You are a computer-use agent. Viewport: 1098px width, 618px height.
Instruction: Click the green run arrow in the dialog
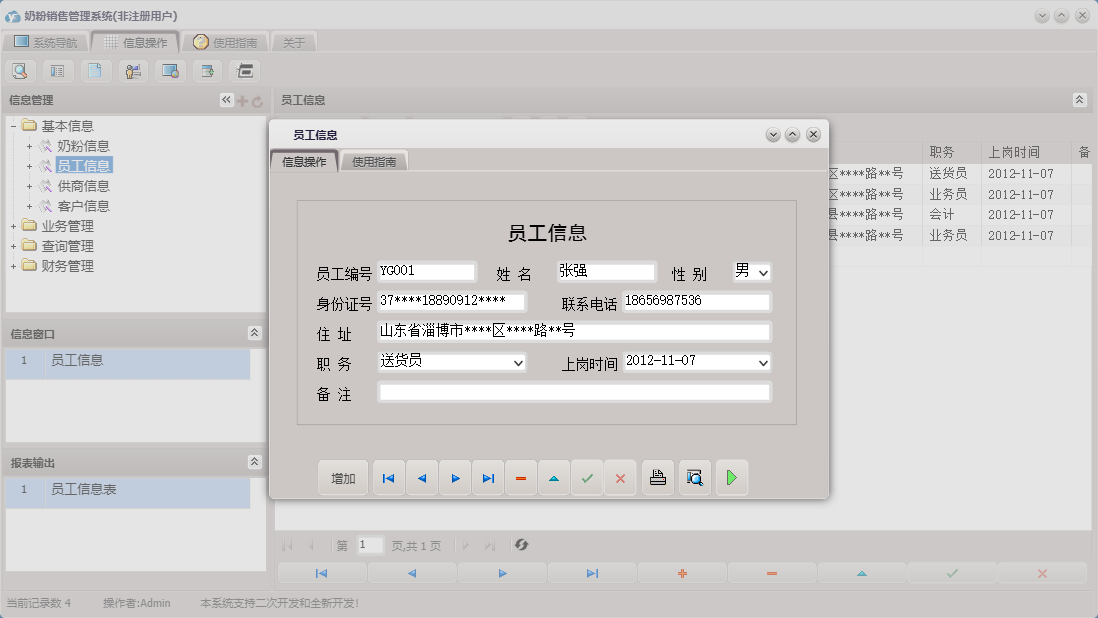[732, 478]
